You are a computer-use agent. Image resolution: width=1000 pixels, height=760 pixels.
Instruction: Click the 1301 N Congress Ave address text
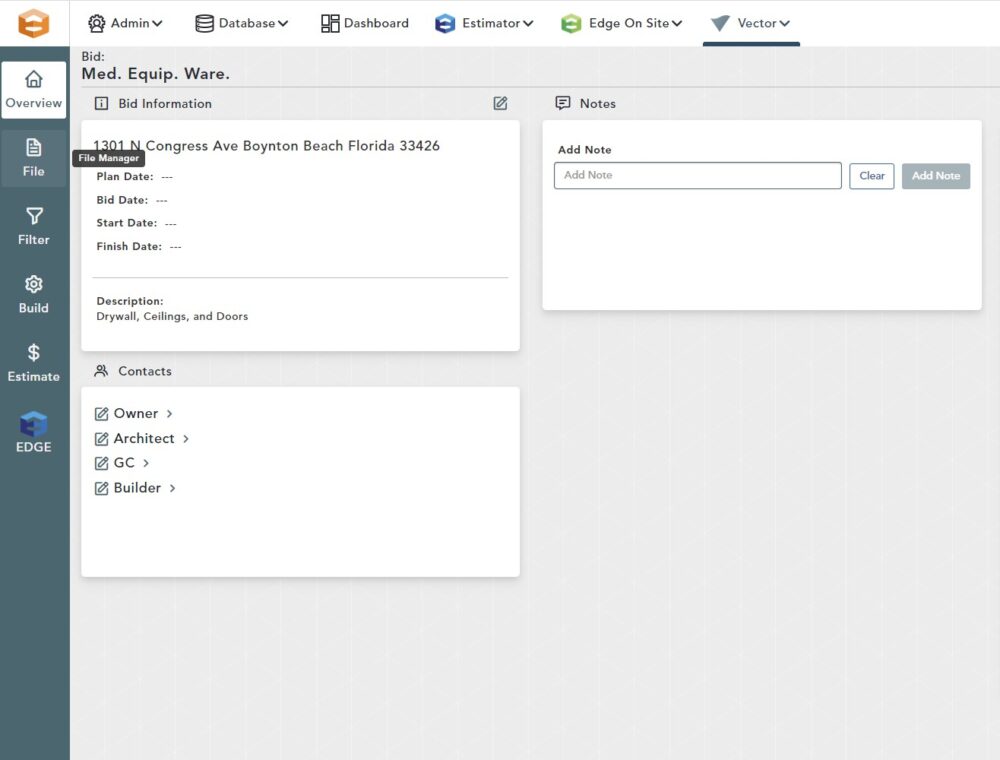(x=267, y=145)
